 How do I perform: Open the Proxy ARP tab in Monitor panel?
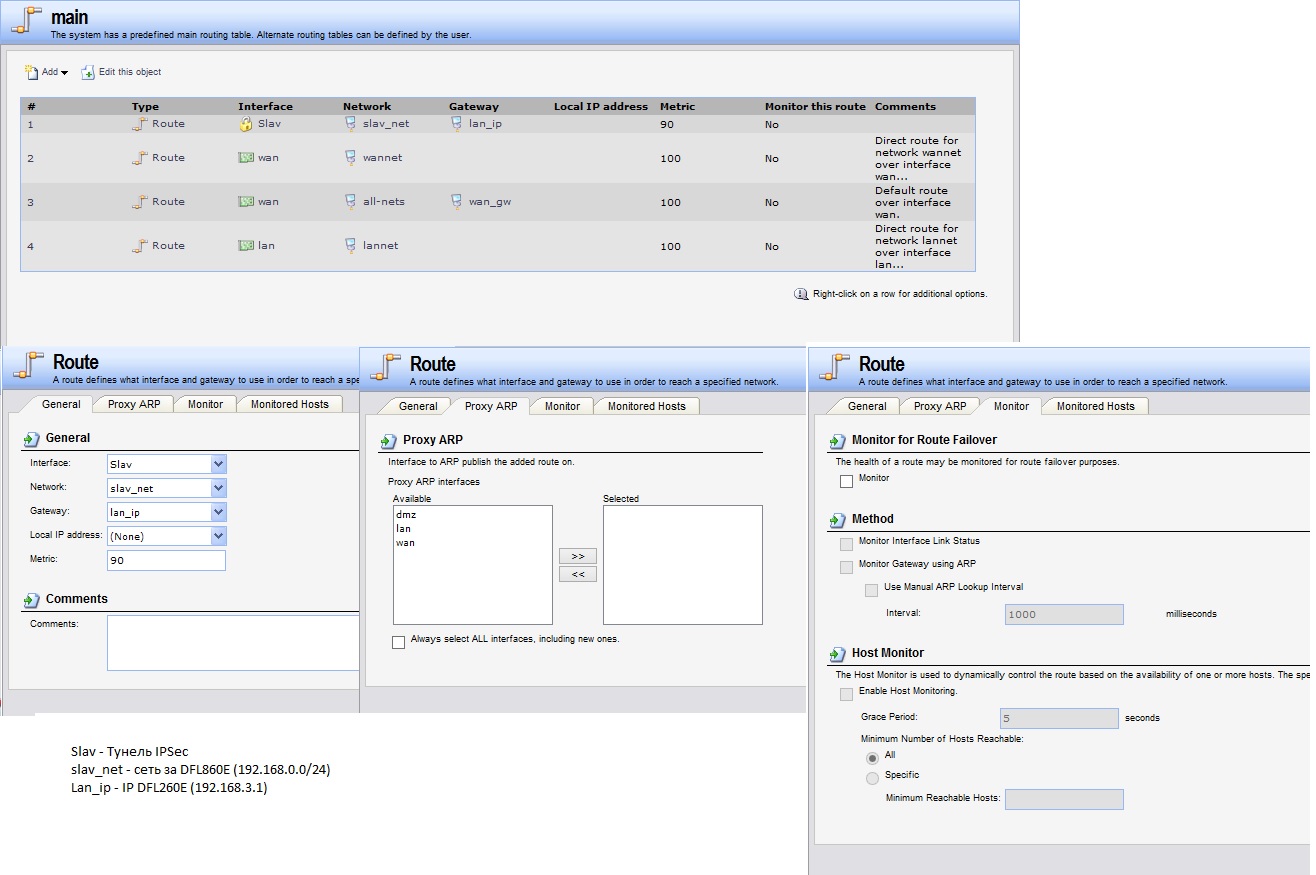pyautogui.click(x=940, y=406)
